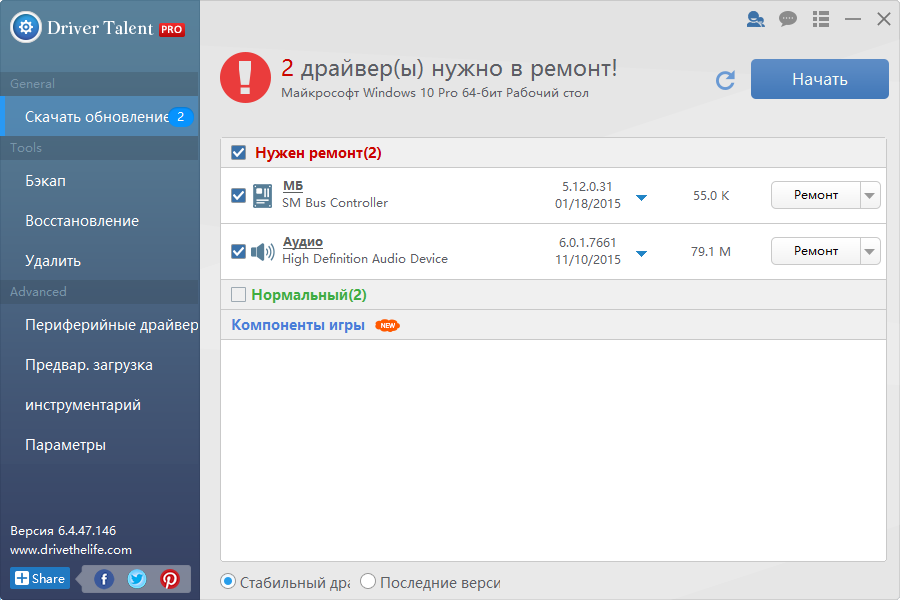Open the feedback chat icon
Image resolution: width=900 pixels, height=600 pixels.
coord(788,18)
